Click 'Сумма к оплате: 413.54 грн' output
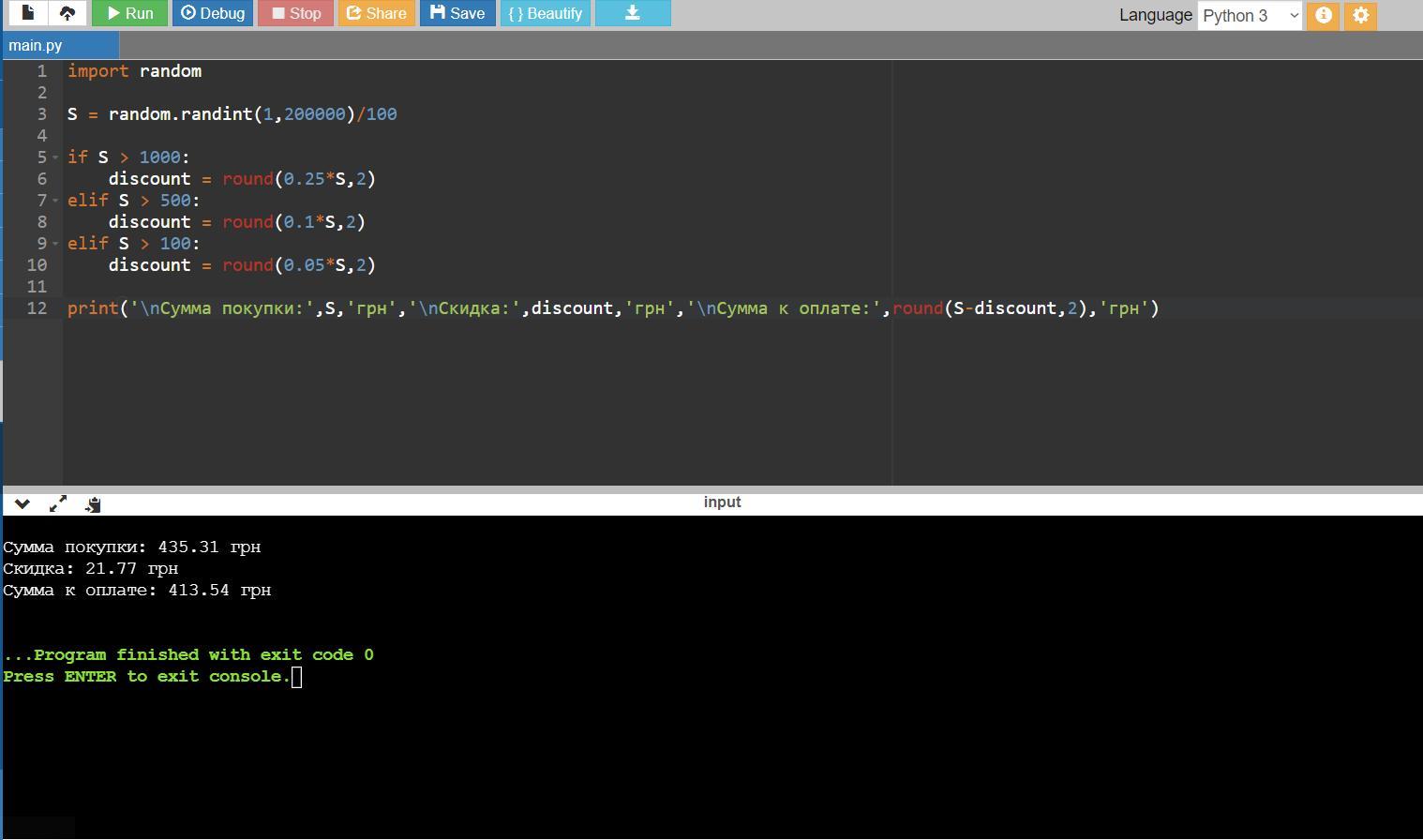Screen dimensions: 1423x840 pos(137,590)
